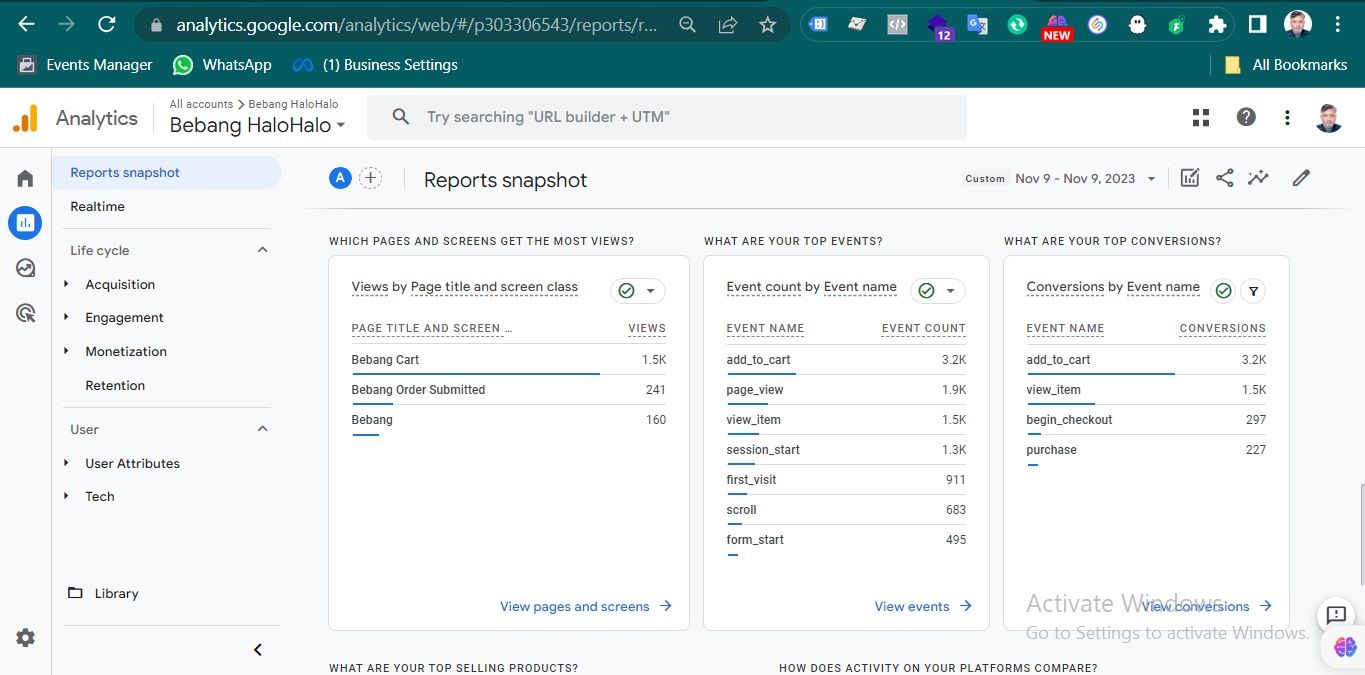This screenshot has width=1365, height=675.
Task: Click the All Users 'A' segment badge
Action: (340, 178)
